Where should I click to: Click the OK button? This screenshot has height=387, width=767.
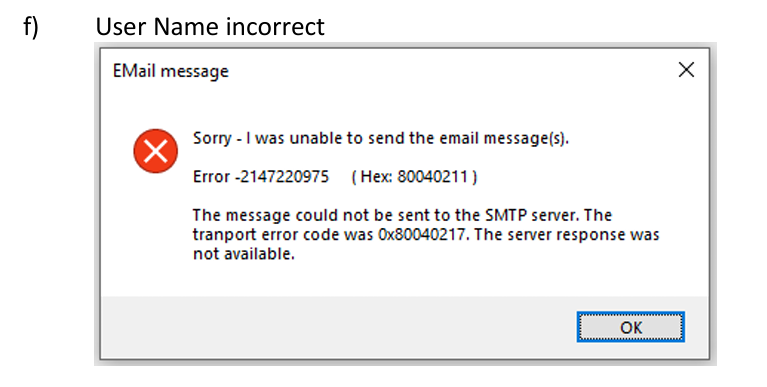[630, 327]
